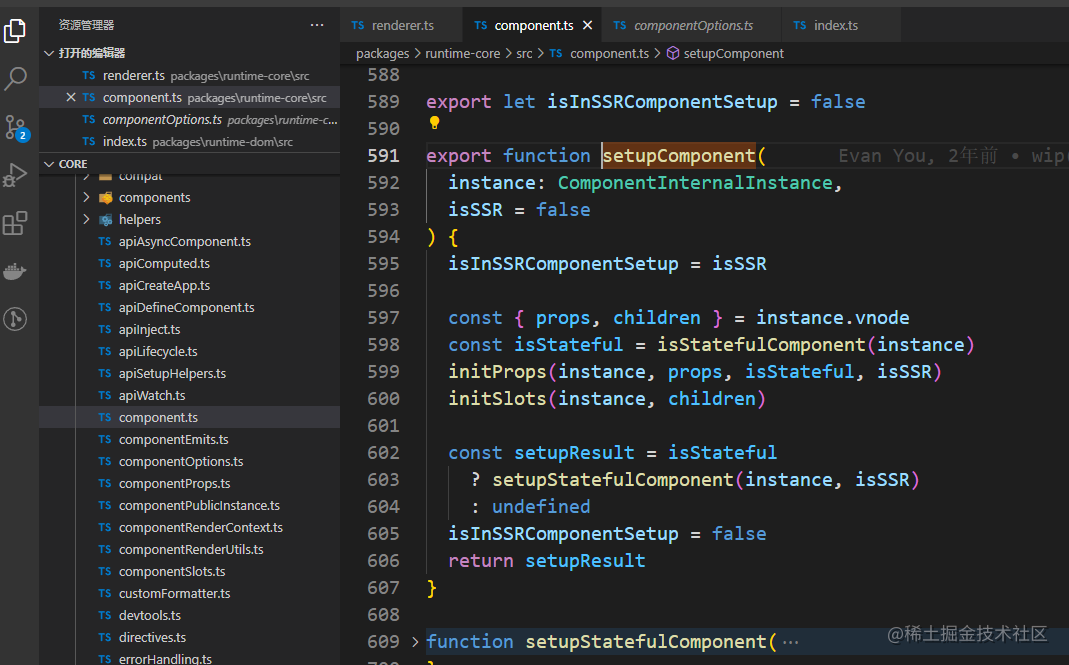This screenshot has width=1069, height=665.
Task: Open renderer.ts from open editors list
Action: click(x=190, y=76)
